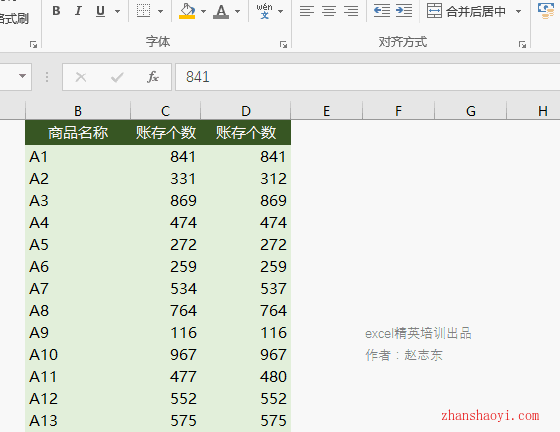Open the 字体 group dialog launcher
The image size is (560, 432).
pos(283,44)
